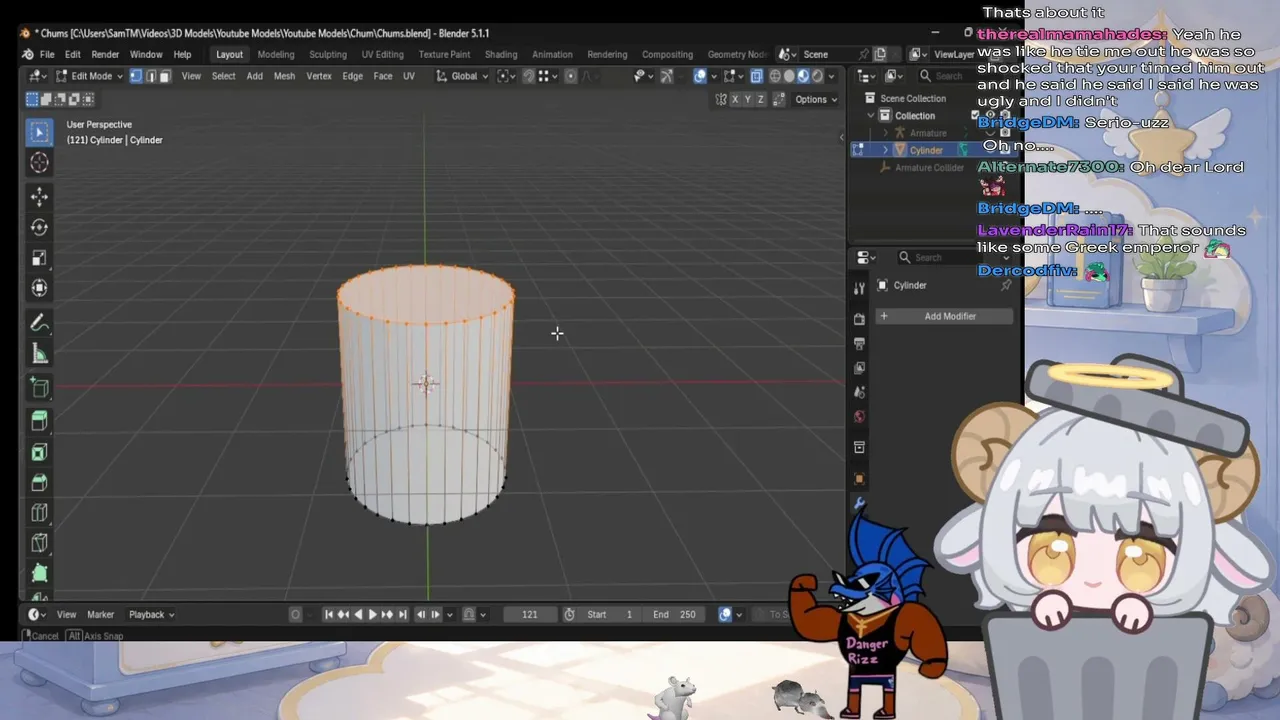Toggle viewport overlays on or off

(700, 76)
